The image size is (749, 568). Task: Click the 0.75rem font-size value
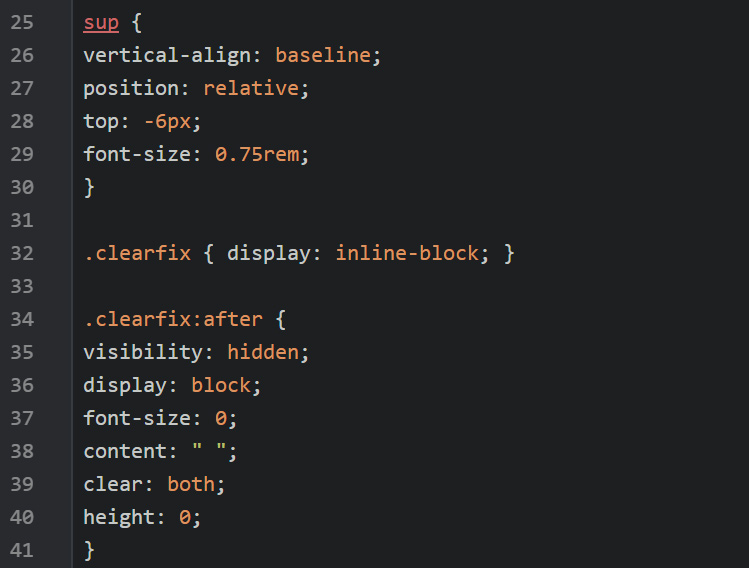click(x=257, y=154)
